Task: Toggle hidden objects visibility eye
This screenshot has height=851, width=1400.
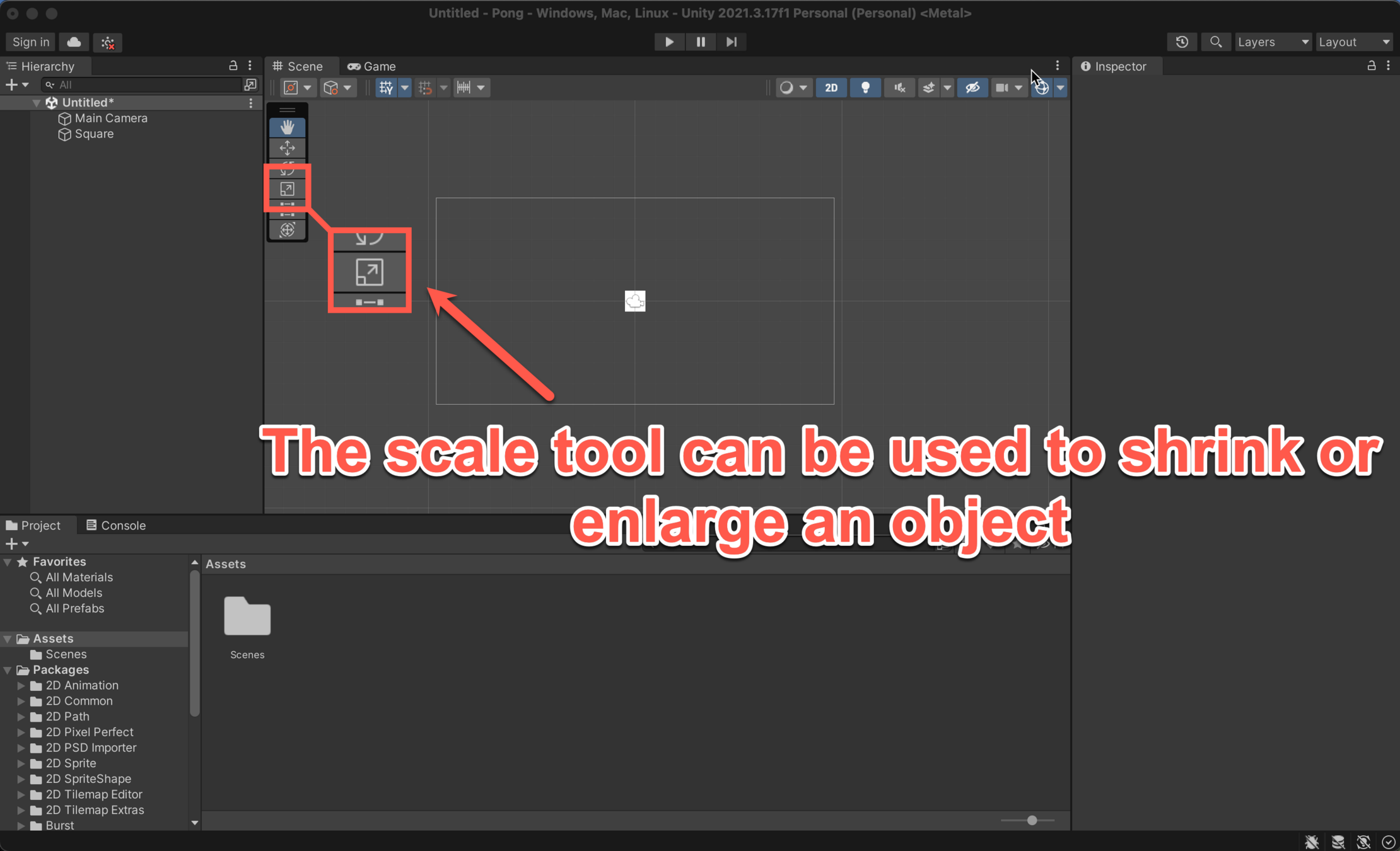Action: pyautogui.click(x=972, y=88)
